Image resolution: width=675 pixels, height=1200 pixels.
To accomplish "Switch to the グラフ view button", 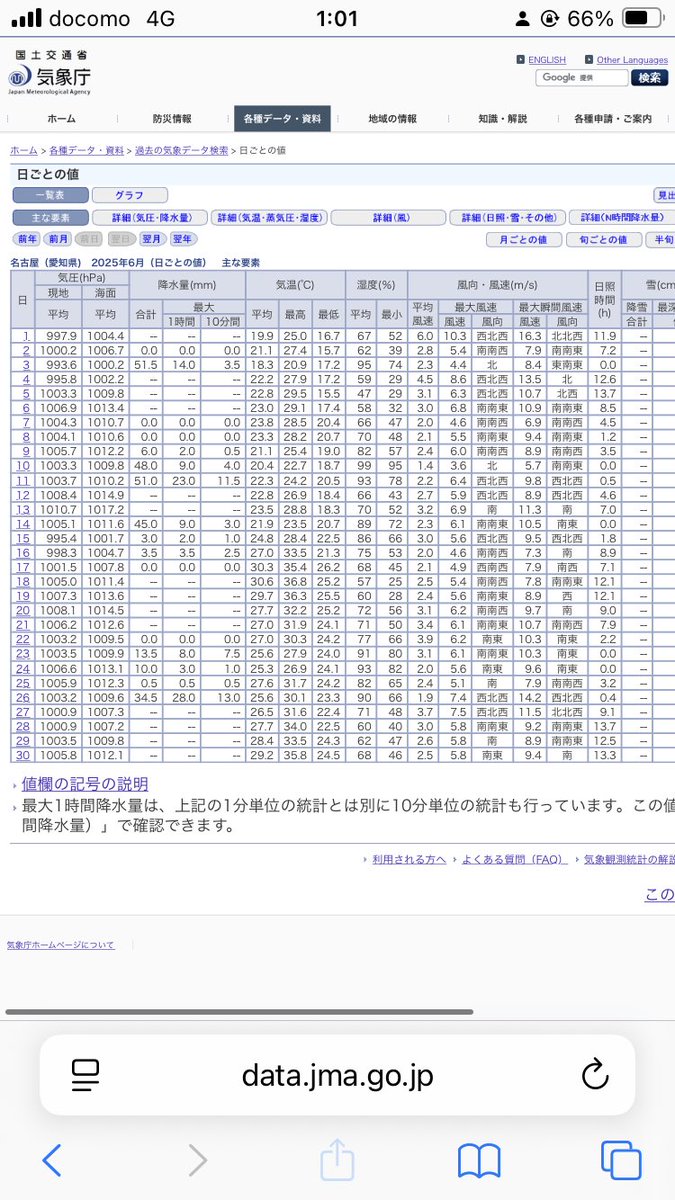I will click(130, 196).
